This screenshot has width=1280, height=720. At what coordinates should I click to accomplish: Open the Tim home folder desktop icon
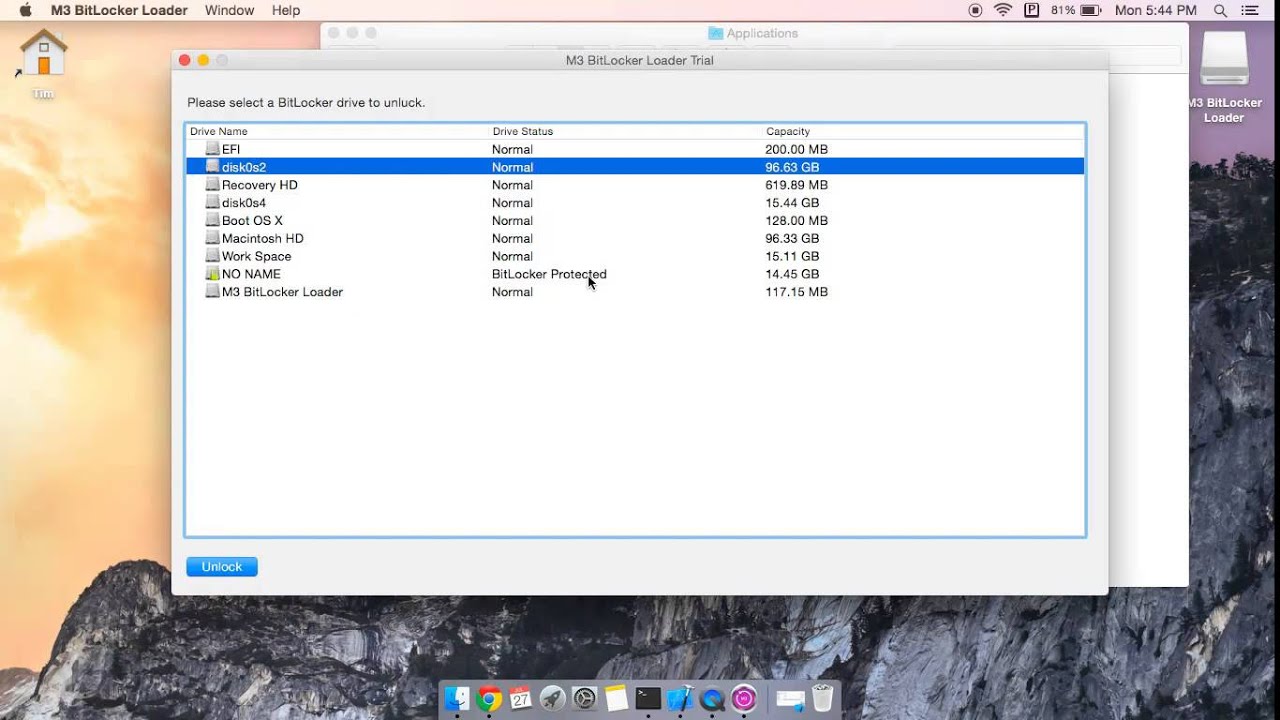(x=43, y=53)
